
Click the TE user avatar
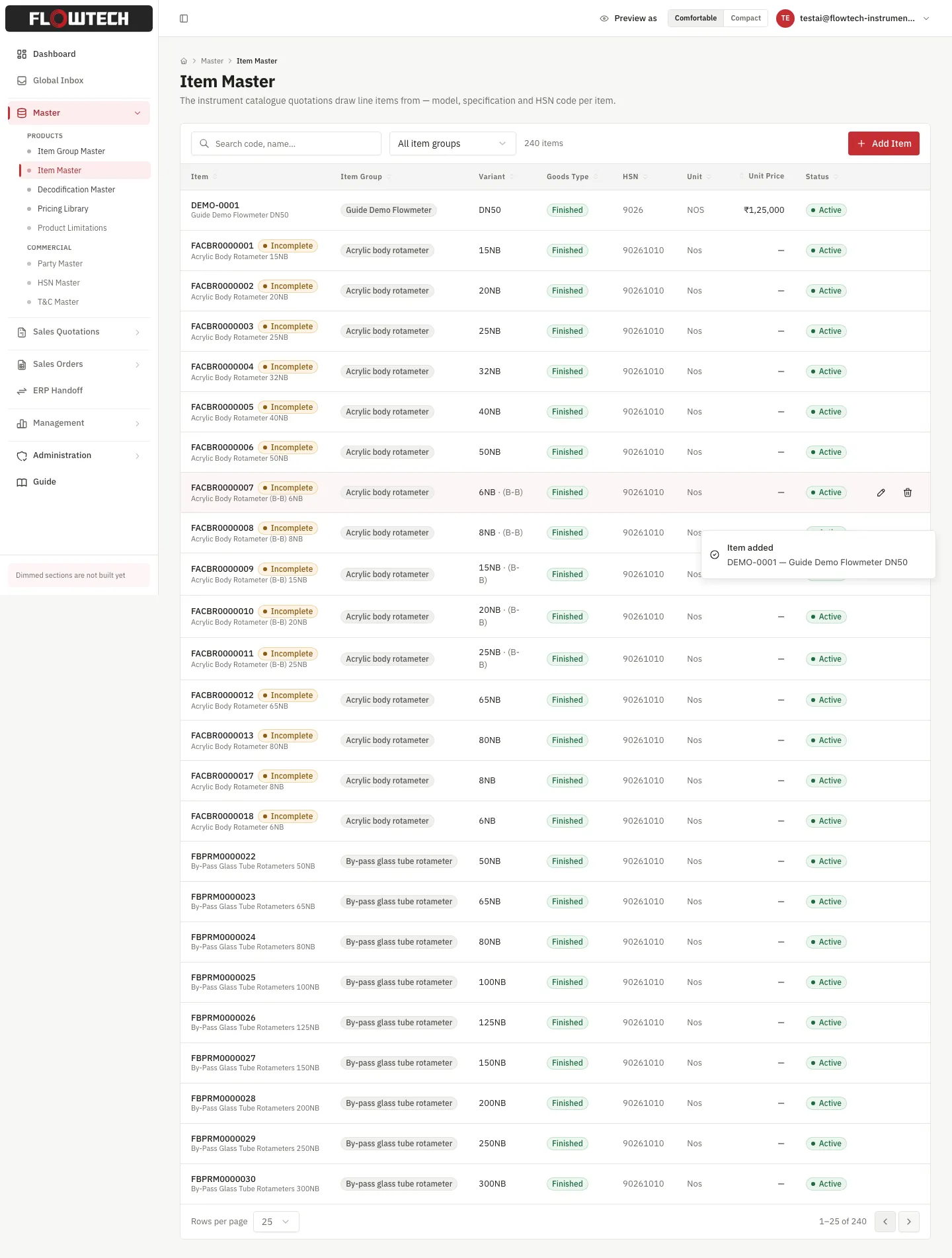point(785,19)
